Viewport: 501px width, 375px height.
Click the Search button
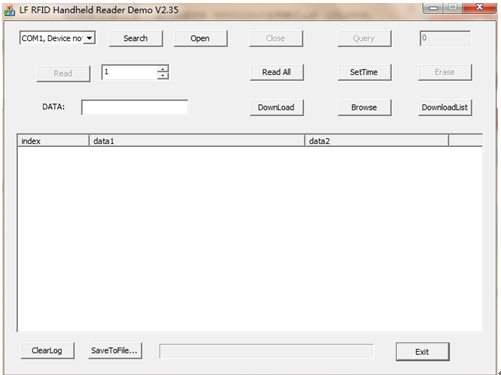(x=136, y=38)
